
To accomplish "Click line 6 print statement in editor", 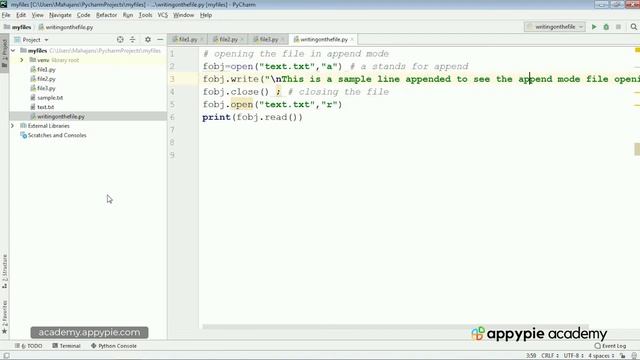I will click(252, 117).
